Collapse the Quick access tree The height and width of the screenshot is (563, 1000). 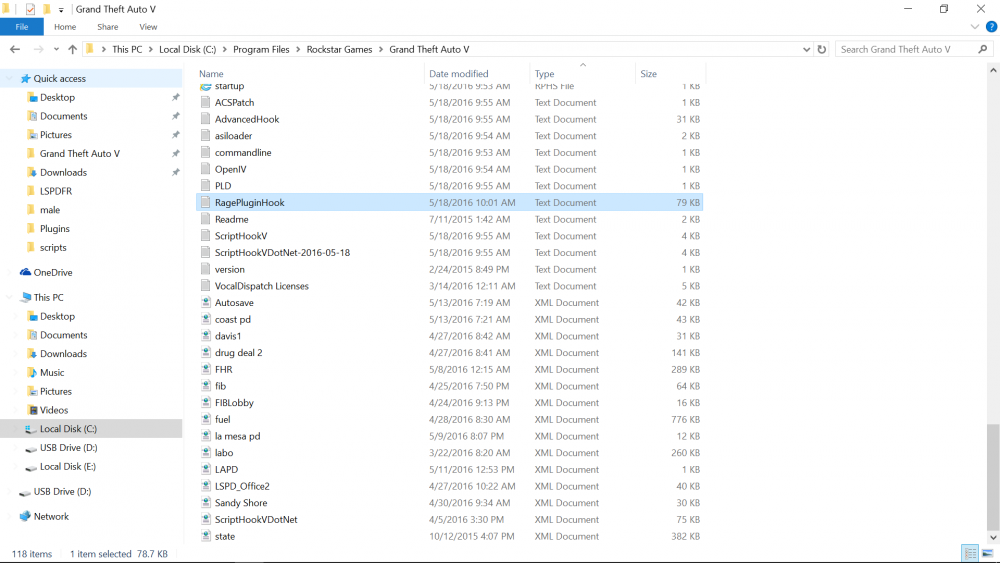pyautogui.click(x=9, y=78)
